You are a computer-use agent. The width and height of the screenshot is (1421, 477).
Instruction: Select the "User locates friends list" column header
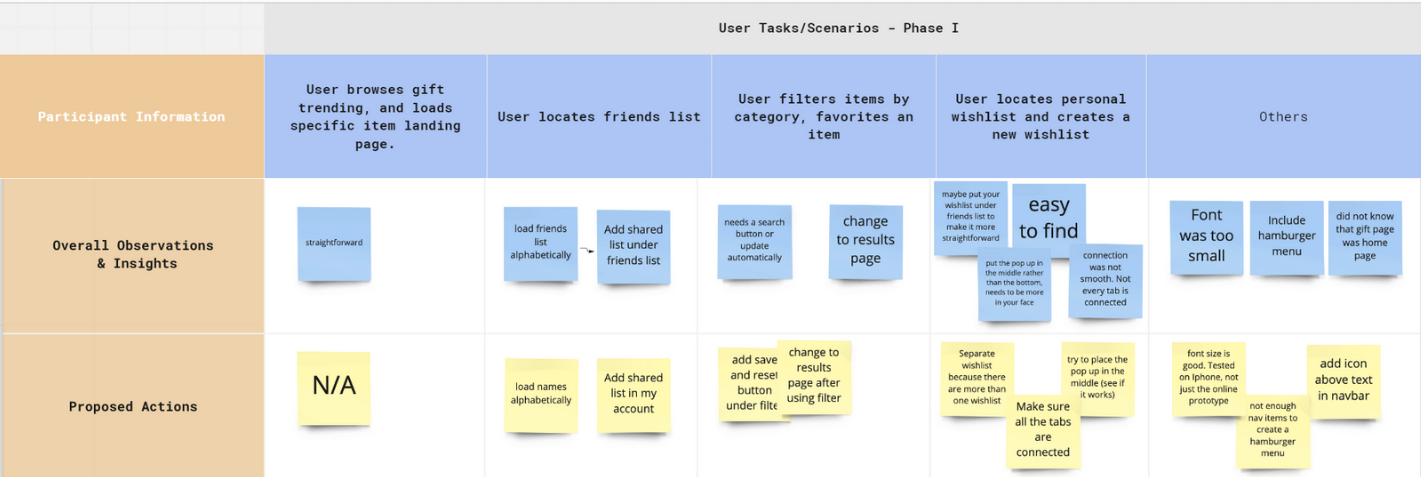point(599,117)
